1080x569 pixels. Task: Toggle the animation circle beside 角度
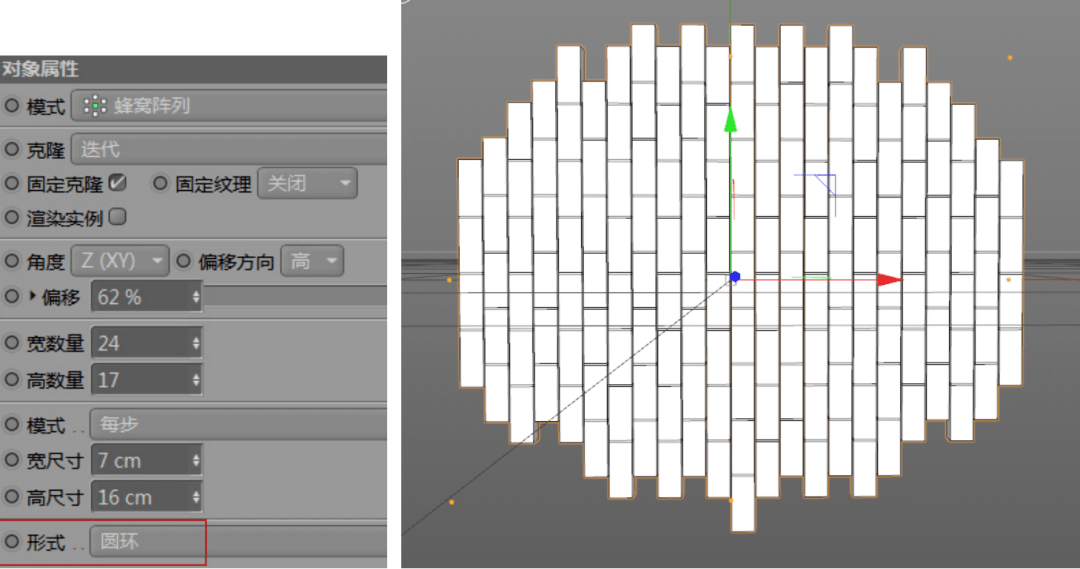[x=12, y=261]
